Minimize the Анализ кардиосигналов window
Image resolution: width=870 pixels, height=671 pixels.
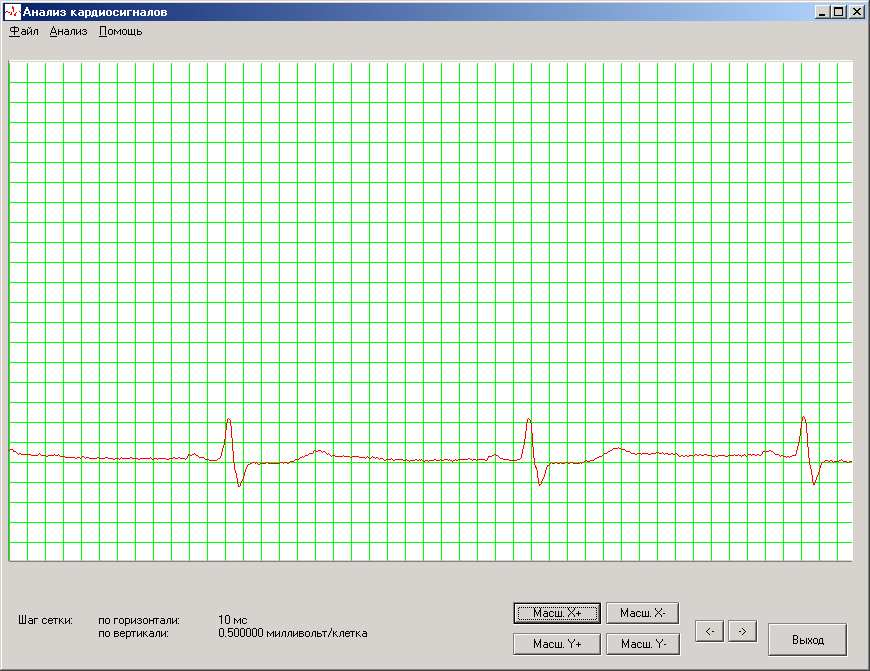(823, 12)
